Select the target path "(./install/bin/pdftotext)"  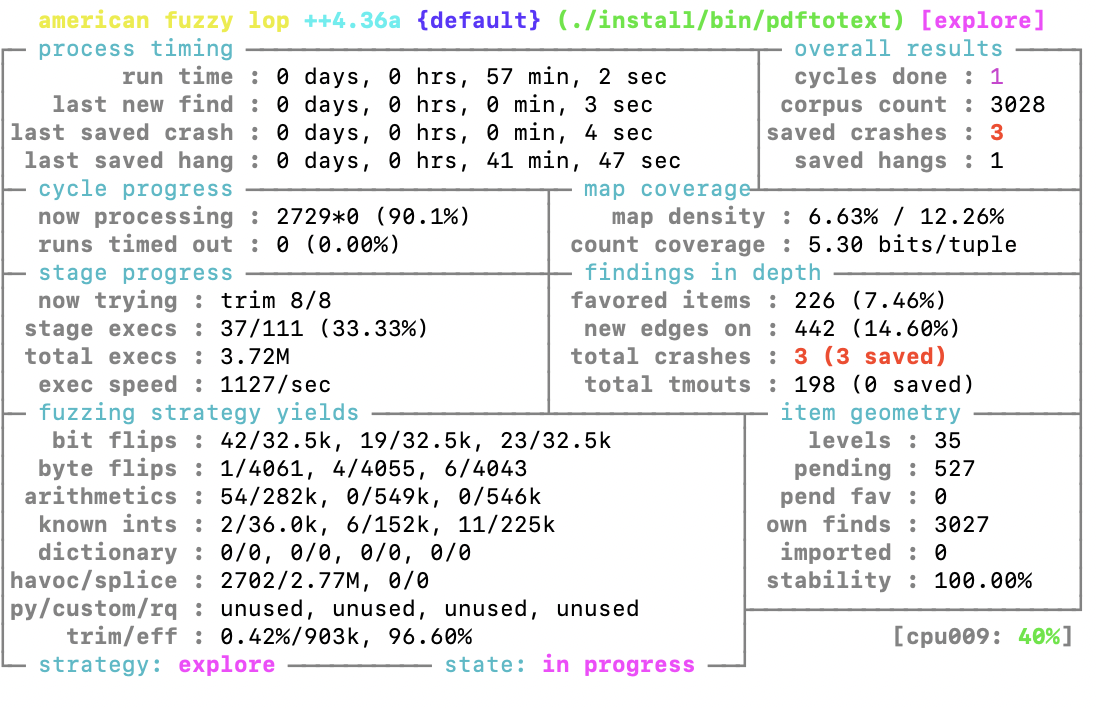click(x=730, y=20)
